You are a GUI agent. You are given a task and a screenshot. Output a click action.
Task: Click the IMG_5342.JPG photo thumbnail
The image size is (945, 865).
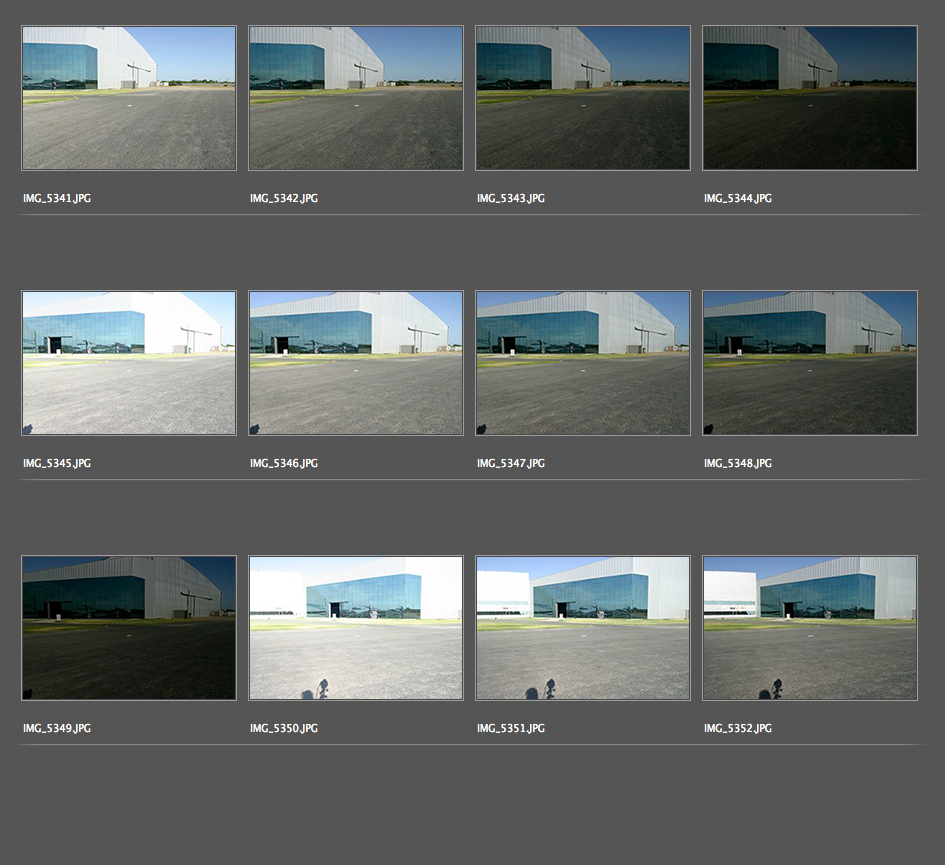pos(356,98)
